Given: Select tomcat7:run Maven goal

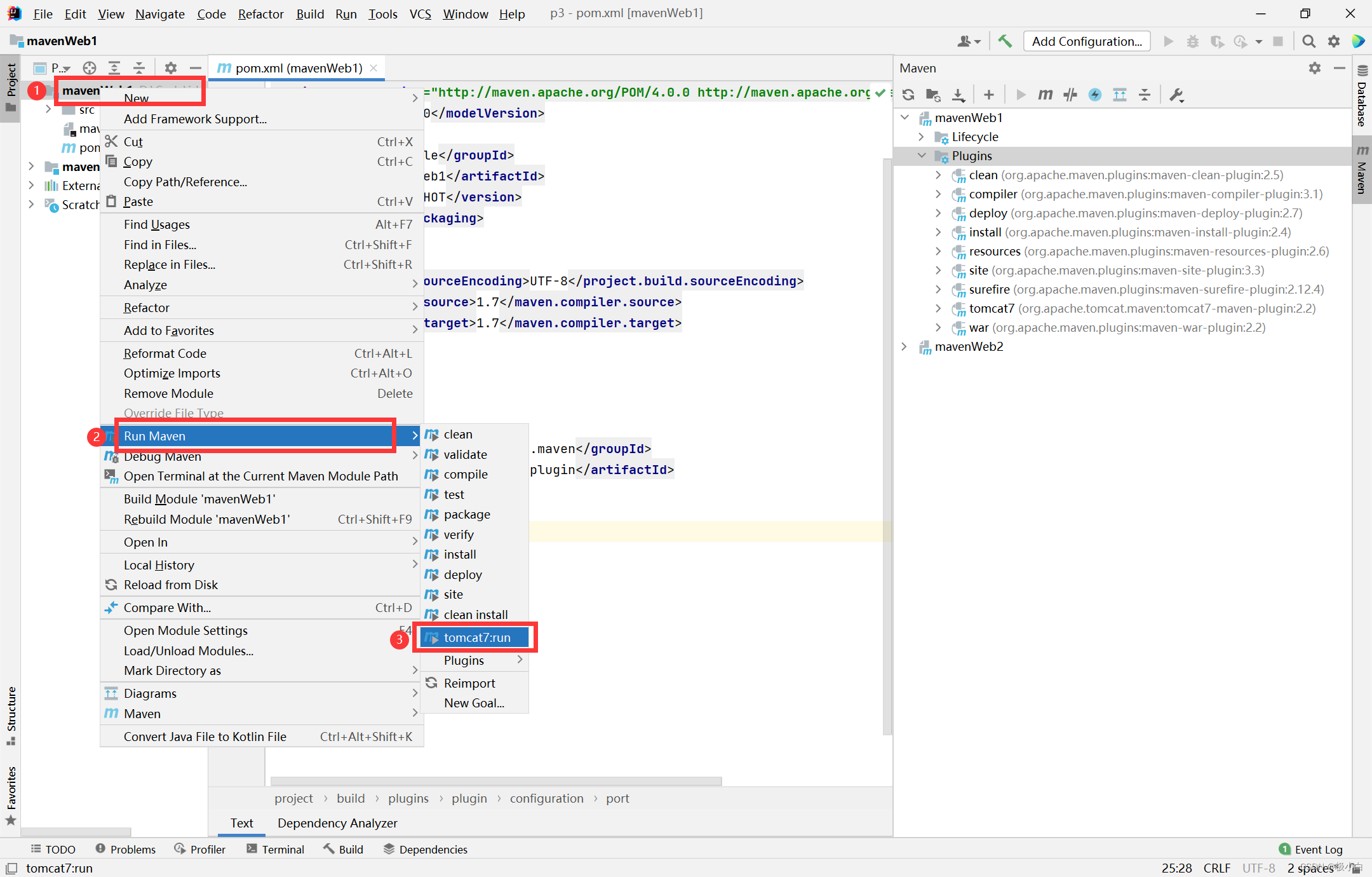Looking at the screenshot, I should coord(474,637).
